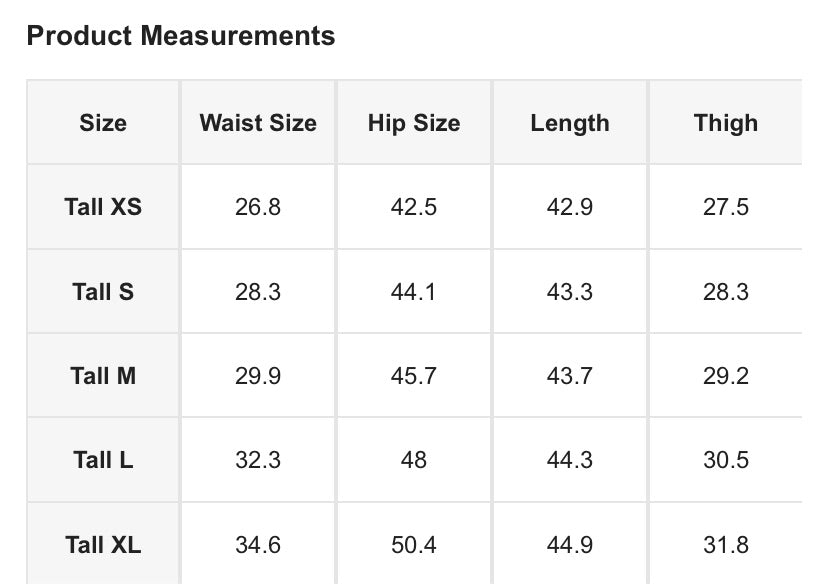Click the Waist Size column header

258,123
